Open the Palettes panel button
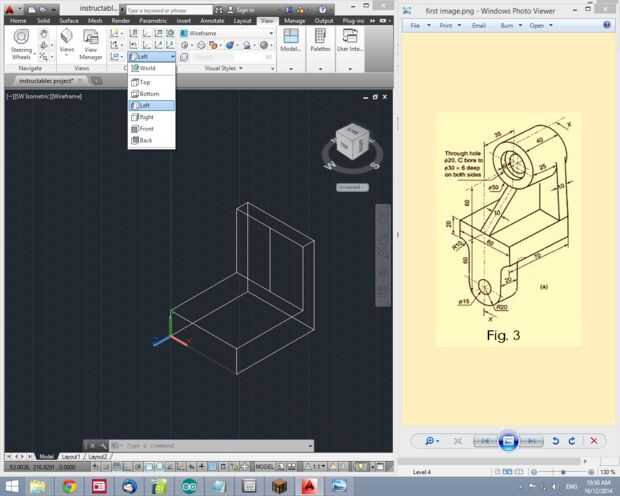620x496 pixels. pos(320,40)
